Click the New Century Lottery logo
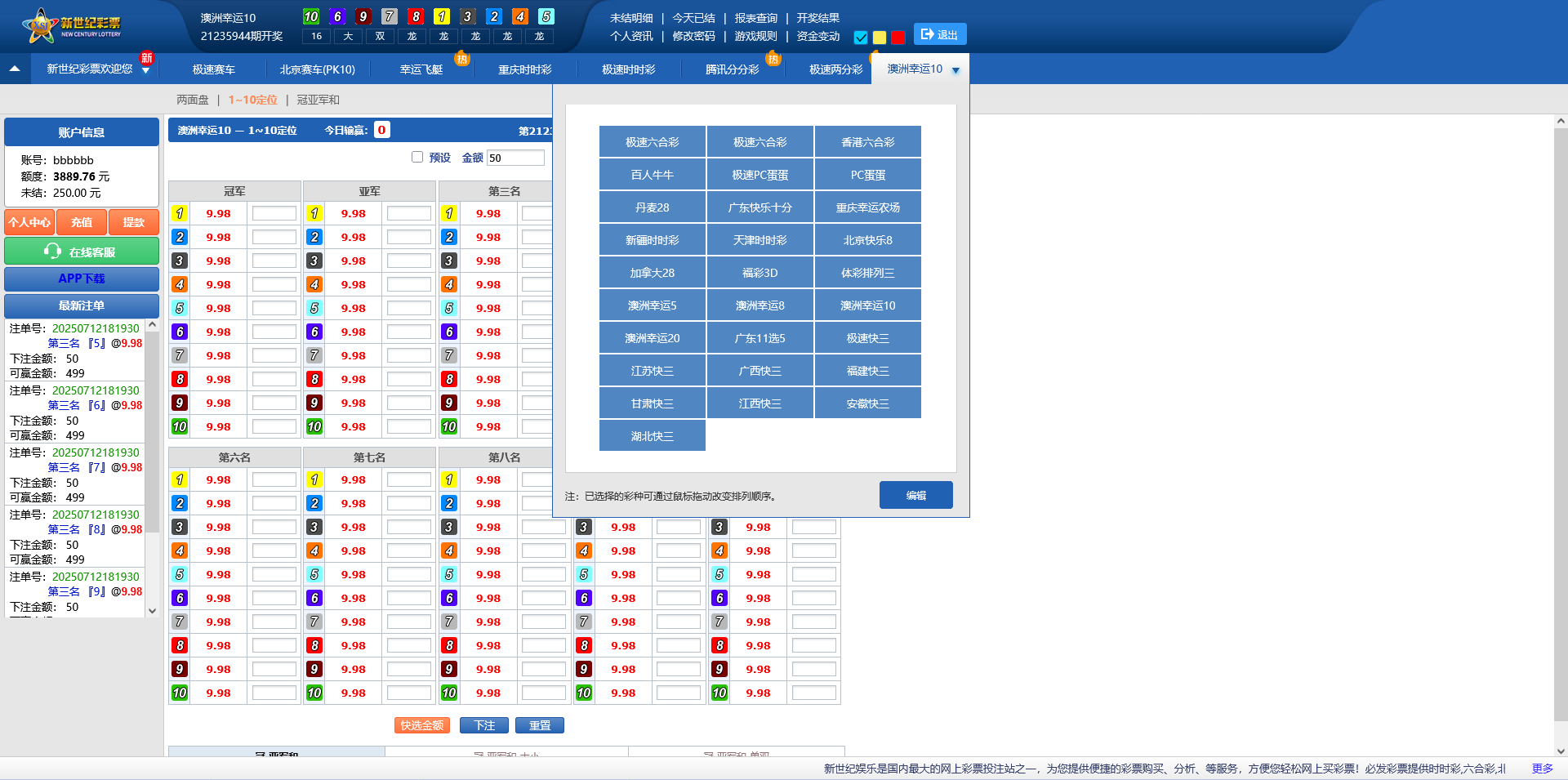 point(73,25)
